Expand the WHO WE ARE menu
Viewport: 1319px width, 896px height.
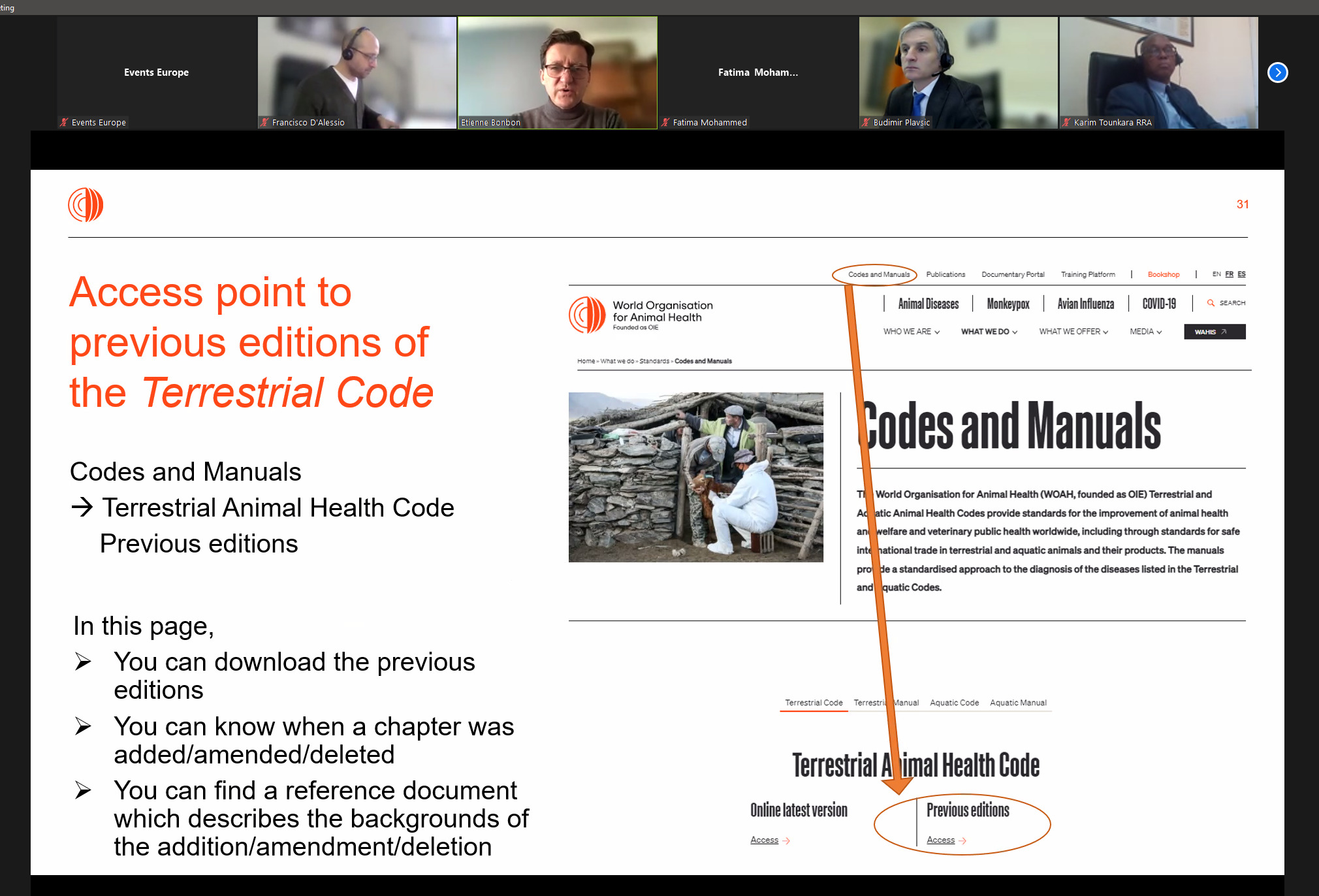point(911,332)
